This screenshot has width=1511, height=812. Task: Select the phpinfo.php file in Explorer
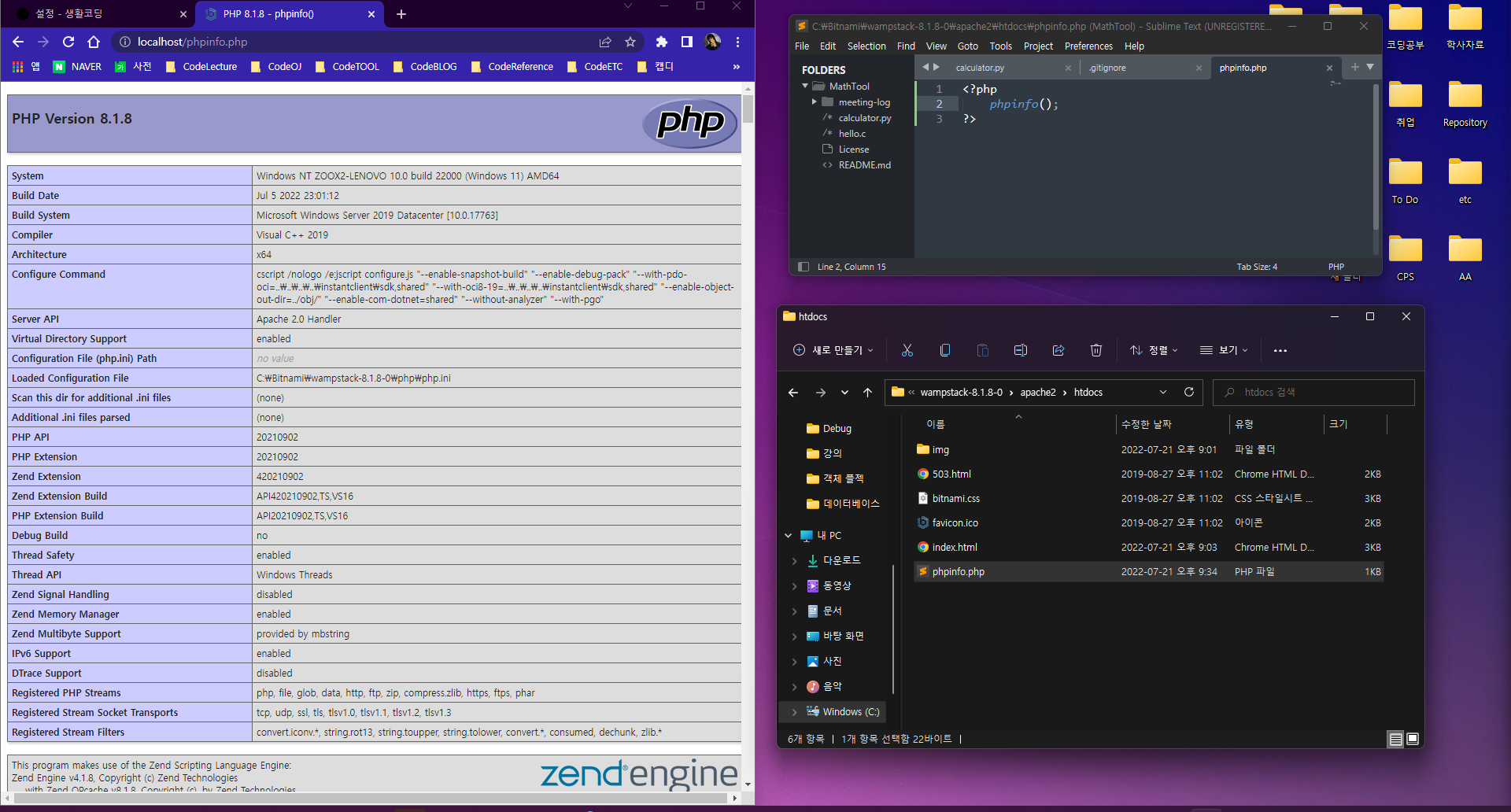point(1149,572)
